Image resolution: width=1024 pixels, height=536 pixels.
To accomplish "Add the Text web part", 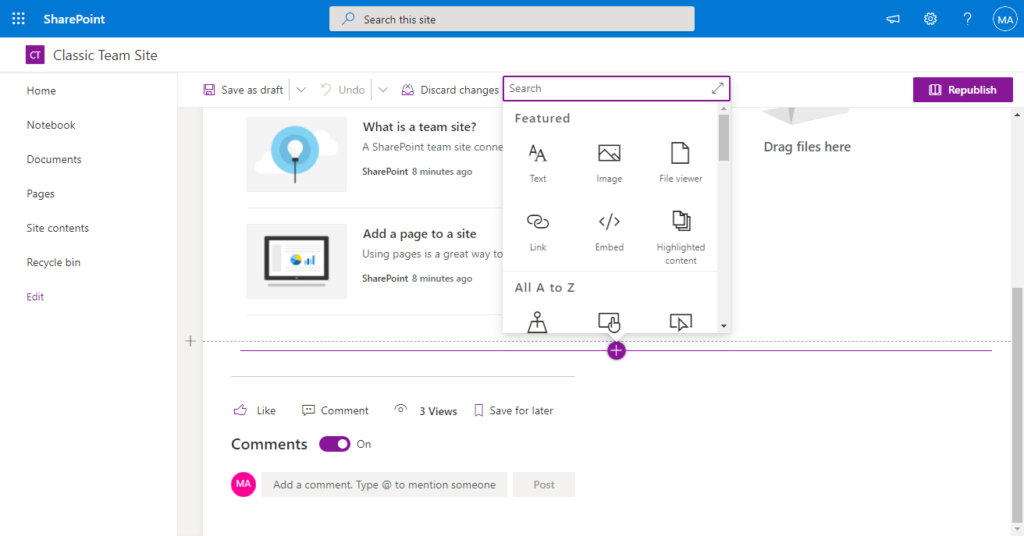I will [537, 163].
